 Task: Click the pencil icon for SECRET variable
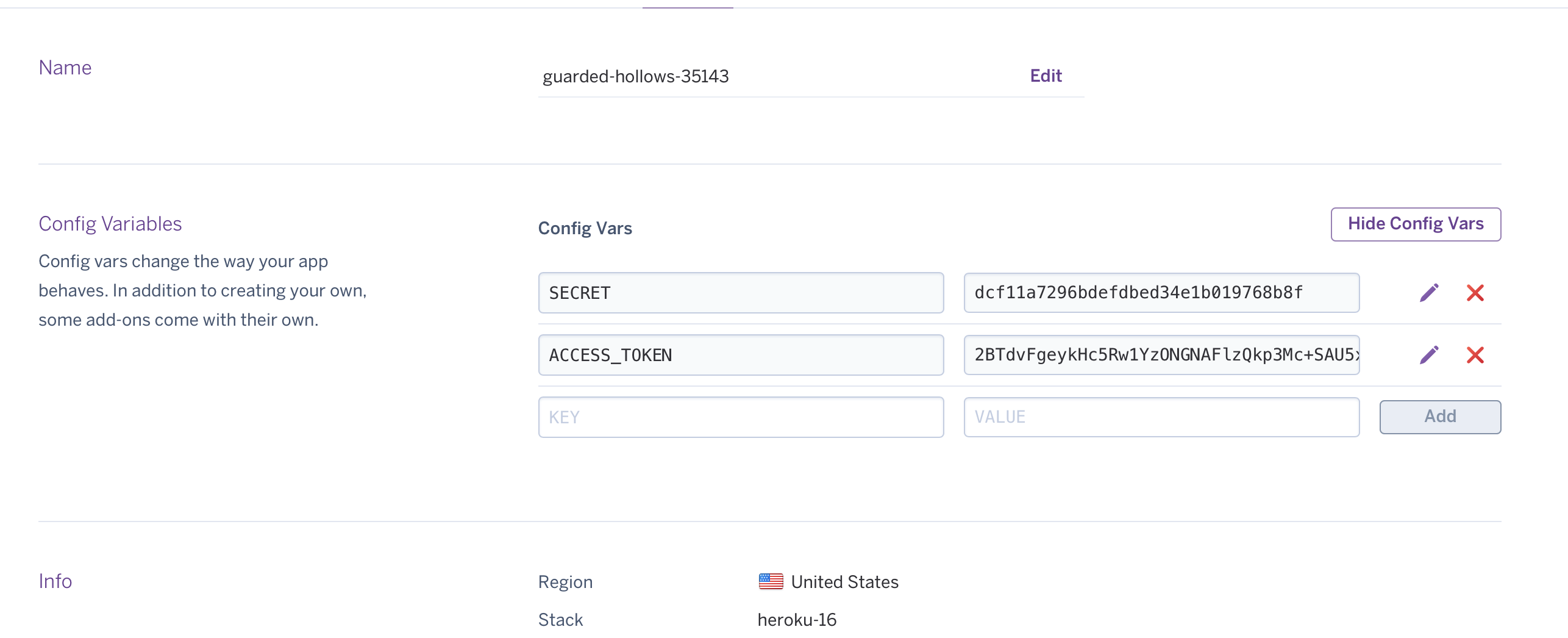click(1429, 293)
